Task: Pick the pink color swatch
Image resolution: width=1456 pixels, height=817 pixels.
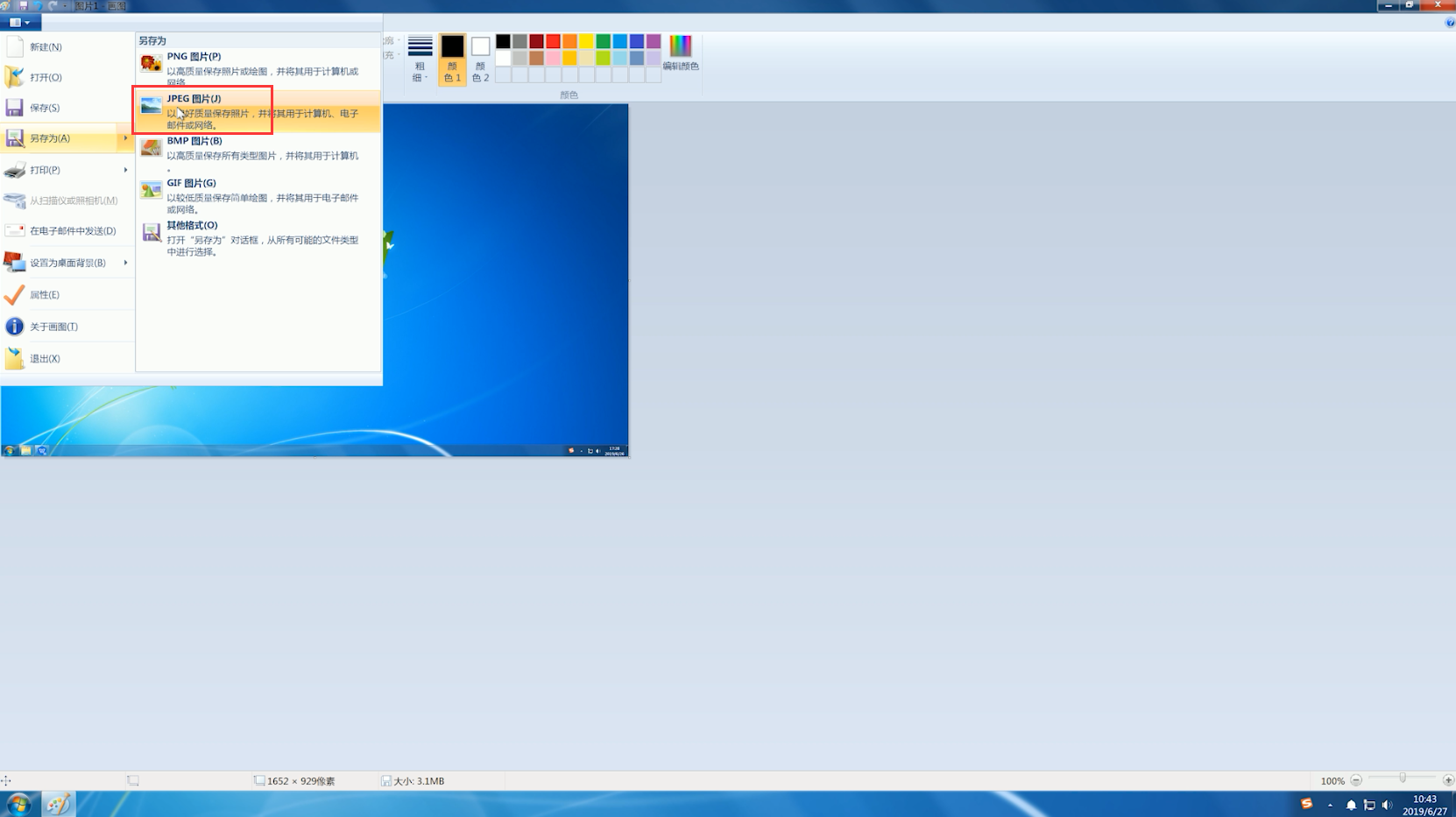Action: [553, 58]
